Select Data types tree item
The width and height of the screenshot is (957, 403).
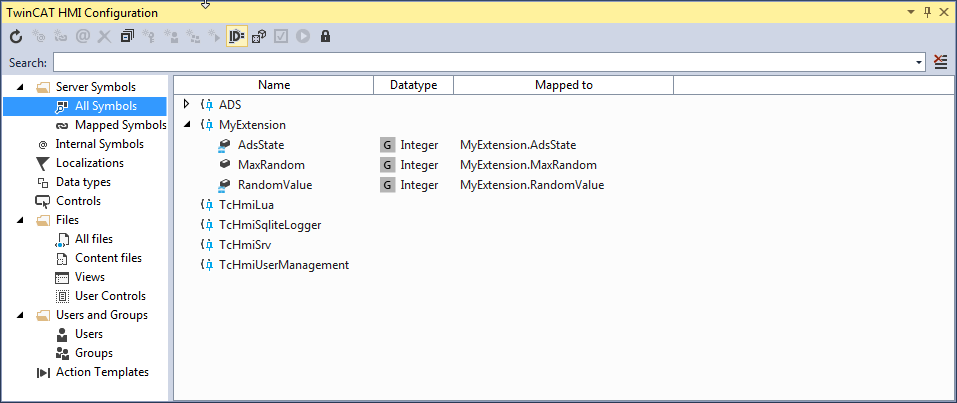tap(83, 182)
